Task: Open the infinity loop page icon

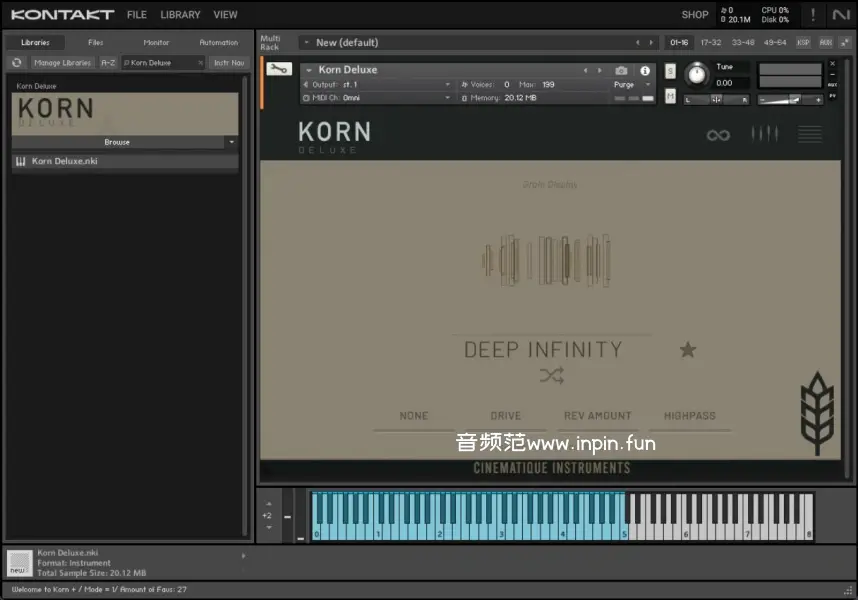Action: coord(718,135)
